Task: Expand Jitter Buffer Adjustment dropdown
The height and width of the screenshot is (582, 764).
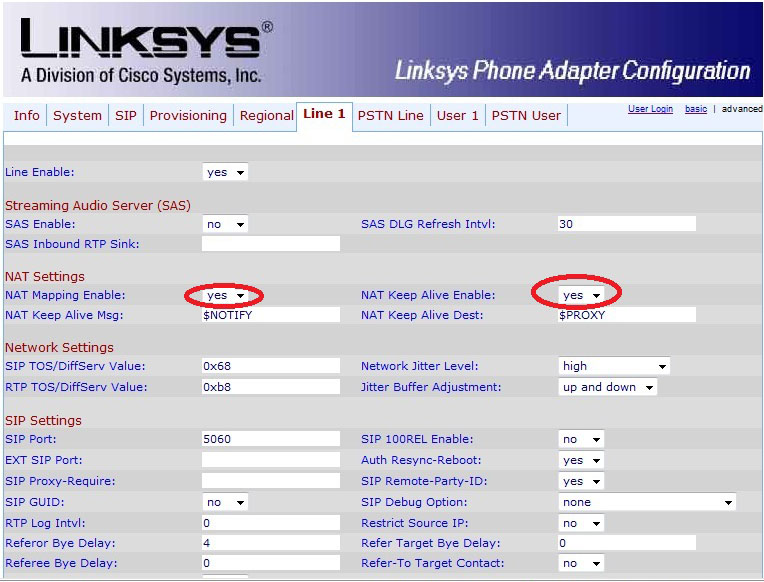Action: pyautogui.click(x=607, y=387)
